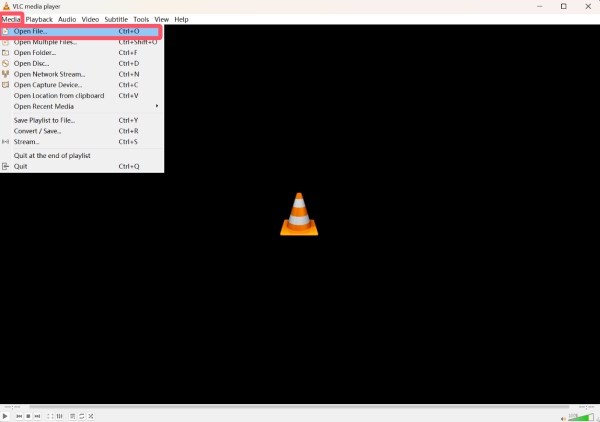Image resolution: width=600 pixels, height=422 pixels.
Task: Click the playback seek bar
Action: (x=299, y=407)
